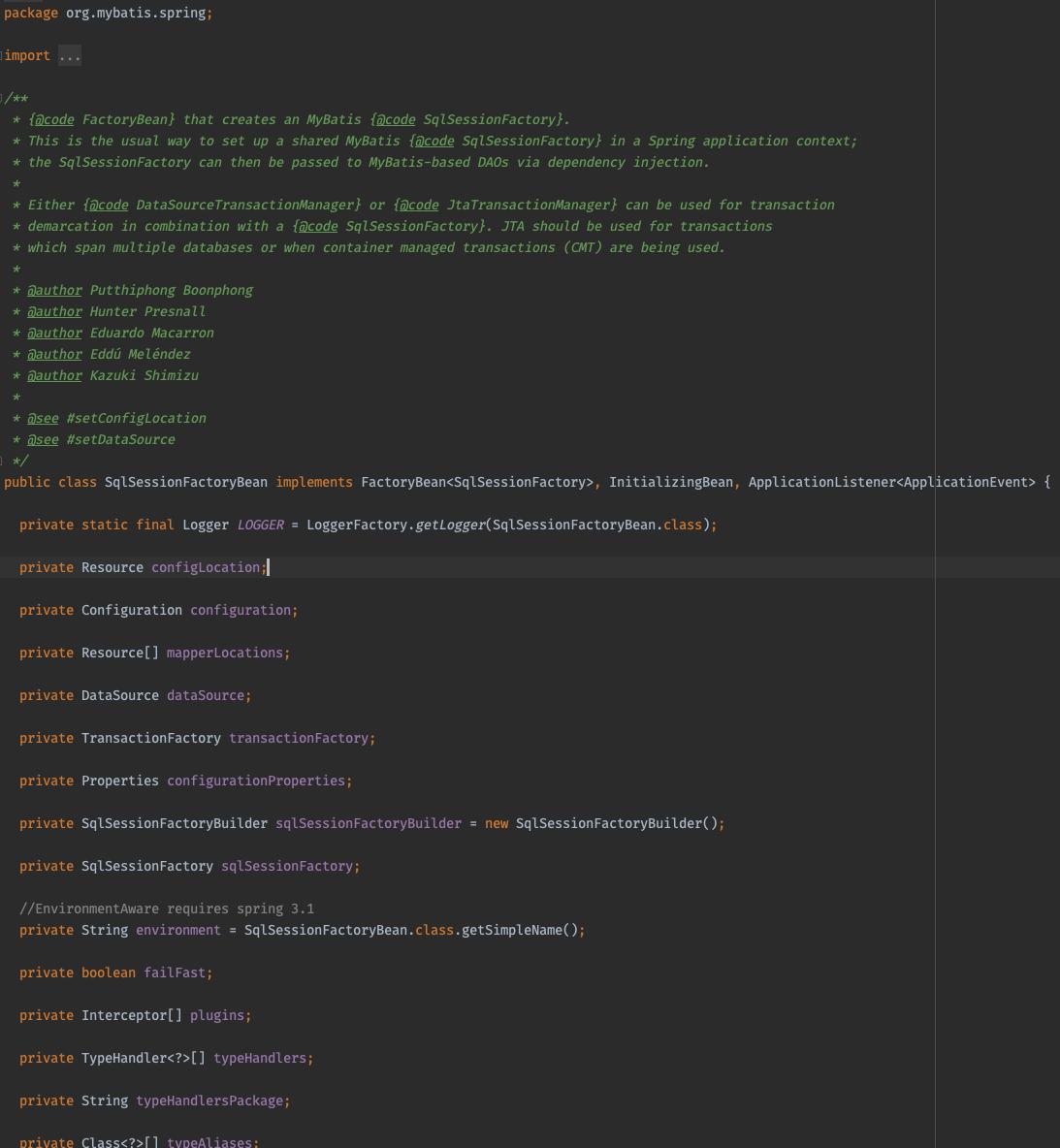Click the SqlSessionFactoryBean class name in the declaration

(x=186, y=482)
